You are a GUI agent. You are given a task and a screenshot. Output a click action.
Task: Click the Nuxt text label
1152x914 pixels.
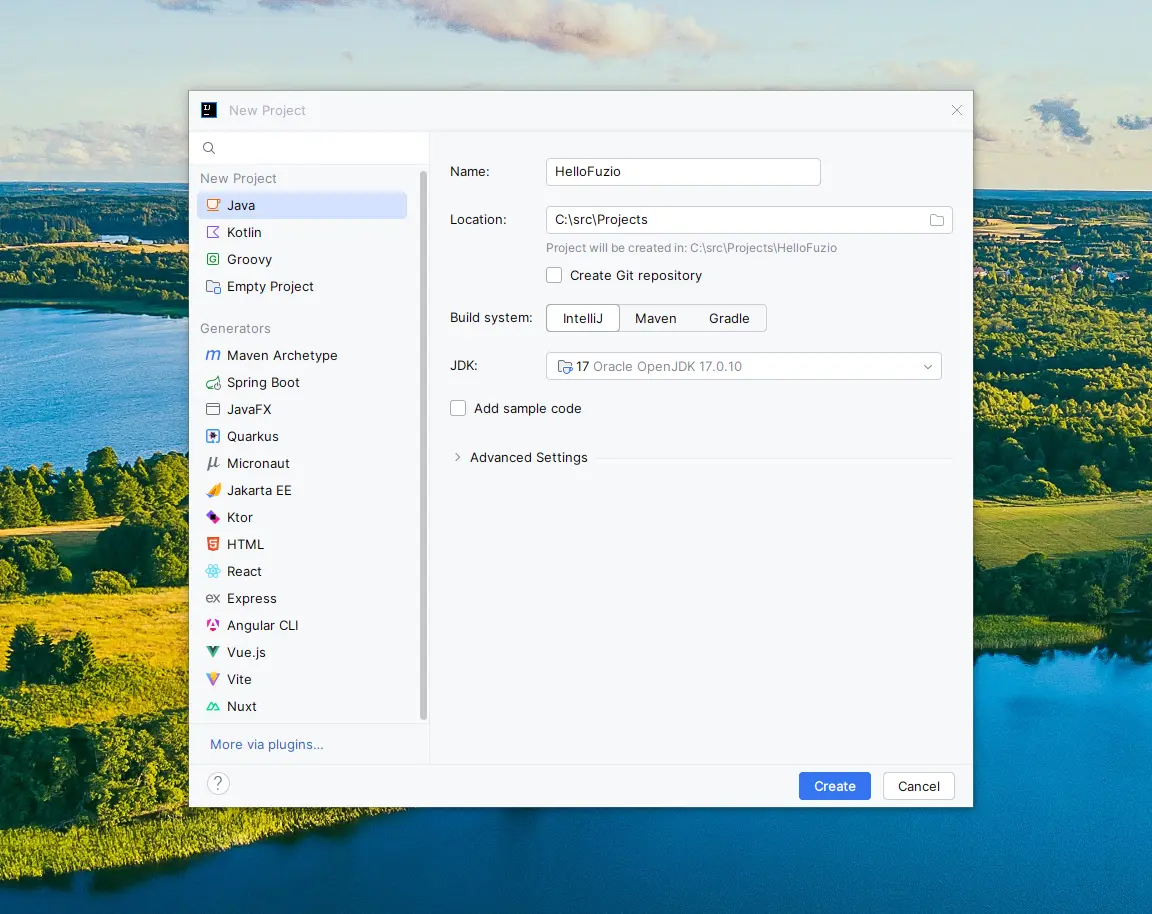pos(242,707)
